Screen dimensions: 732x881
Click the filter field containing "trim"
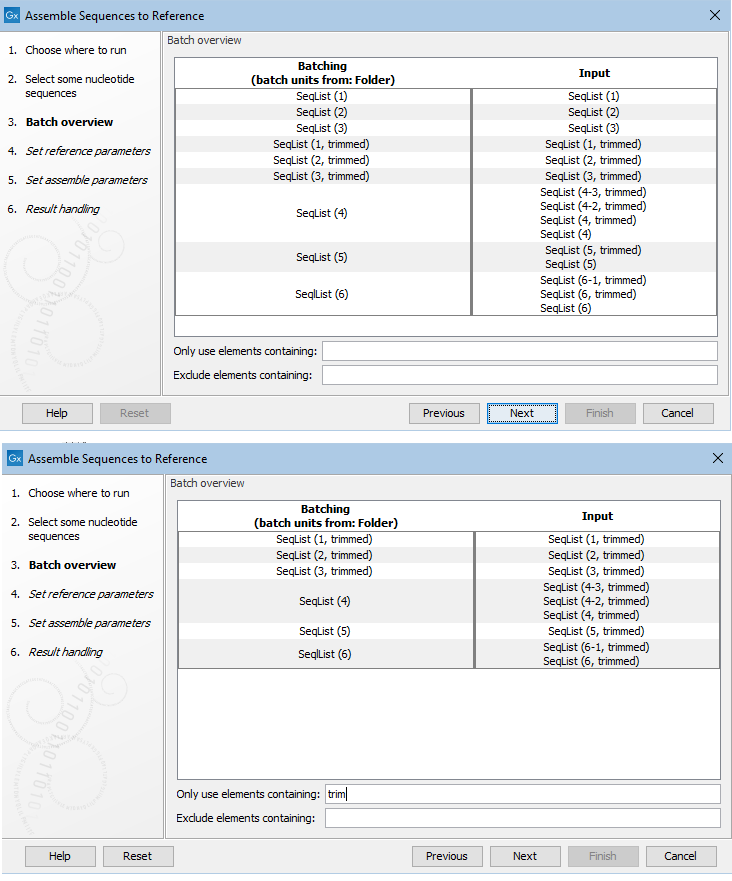tap(522, 794)
